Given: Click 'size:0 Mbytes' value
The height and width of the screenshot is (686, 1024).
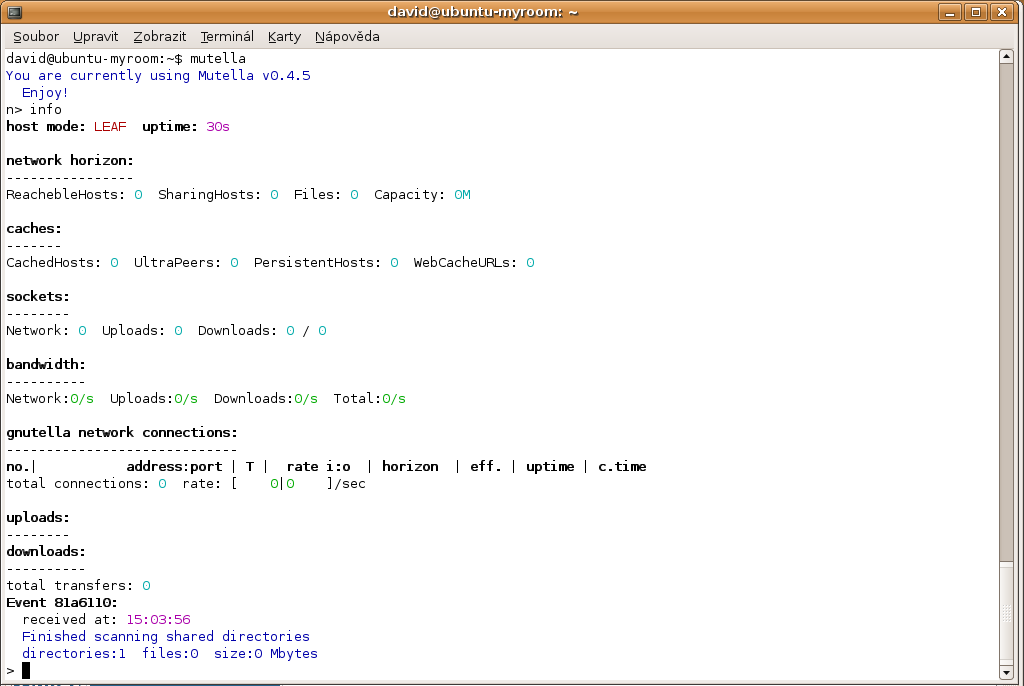Looking at the screenshot, I should coord(266,653).
